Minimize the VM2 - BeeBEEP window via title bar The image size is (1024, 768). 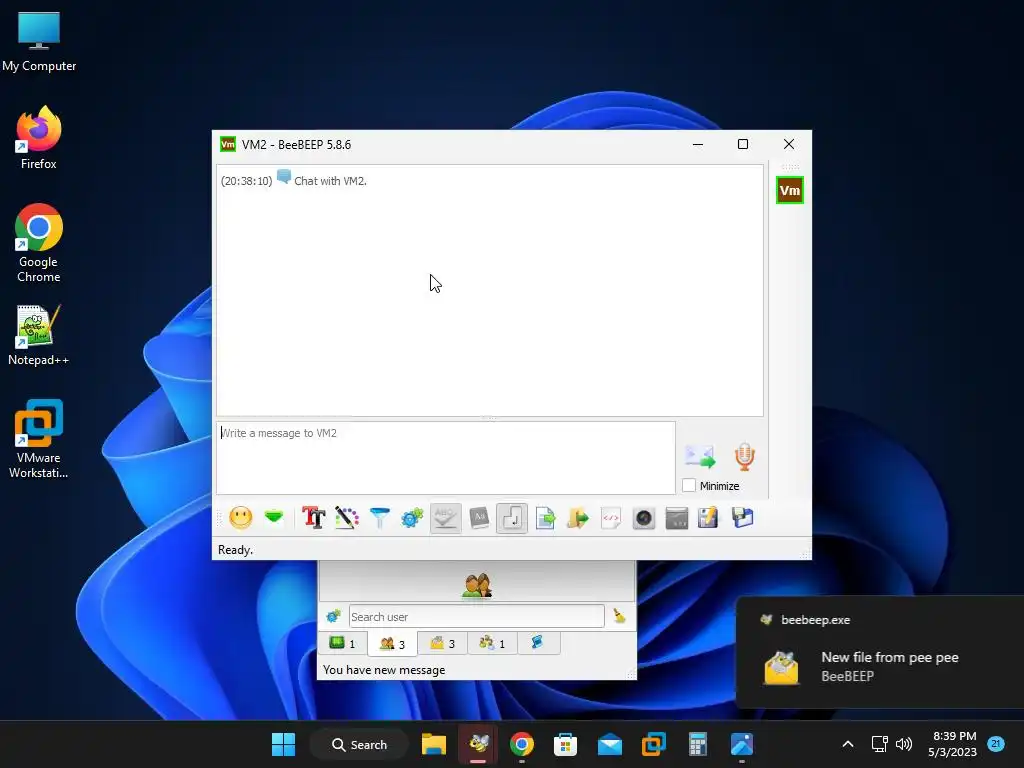[698, 144]
